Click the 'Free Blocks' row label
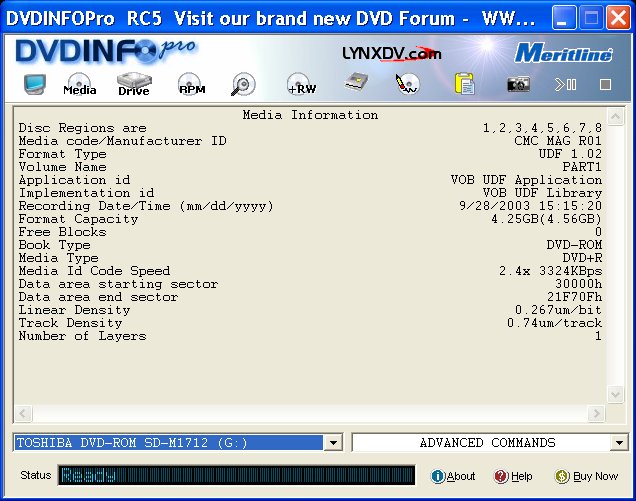Viewport: 636px width, 501px height. [62, 232]
